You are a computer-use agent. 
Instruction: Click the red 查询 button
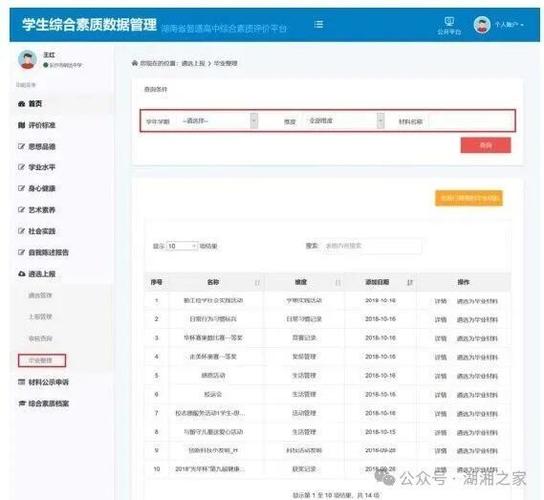coord(486,145)
